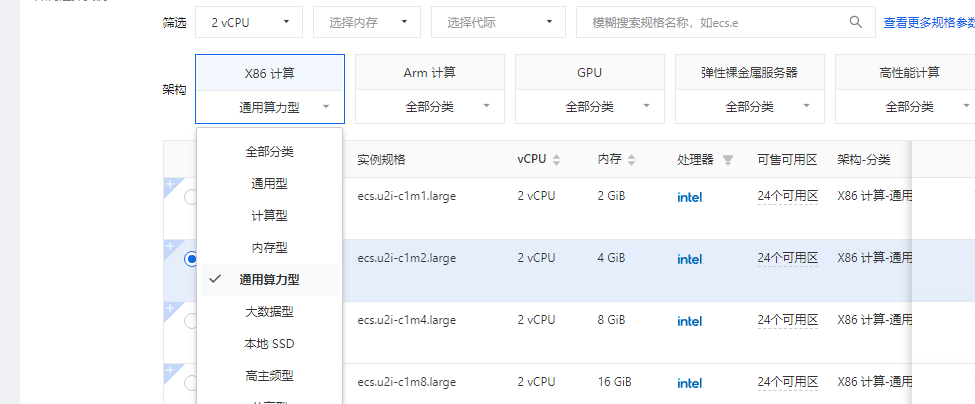Open the 处理器 column filter icon
This screenshot has width=975, height=404.
pyautogui.click(x=728, y=160)
